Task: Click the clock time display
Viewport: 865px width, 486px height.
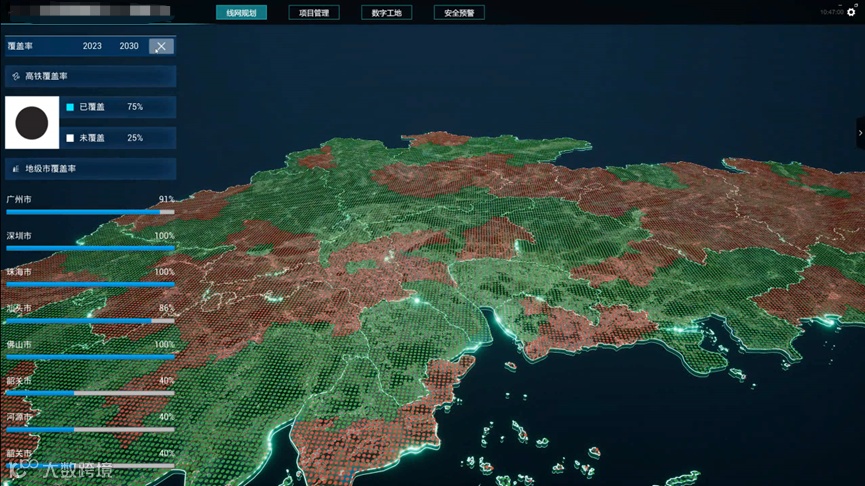Action: [x=831, y=12]
